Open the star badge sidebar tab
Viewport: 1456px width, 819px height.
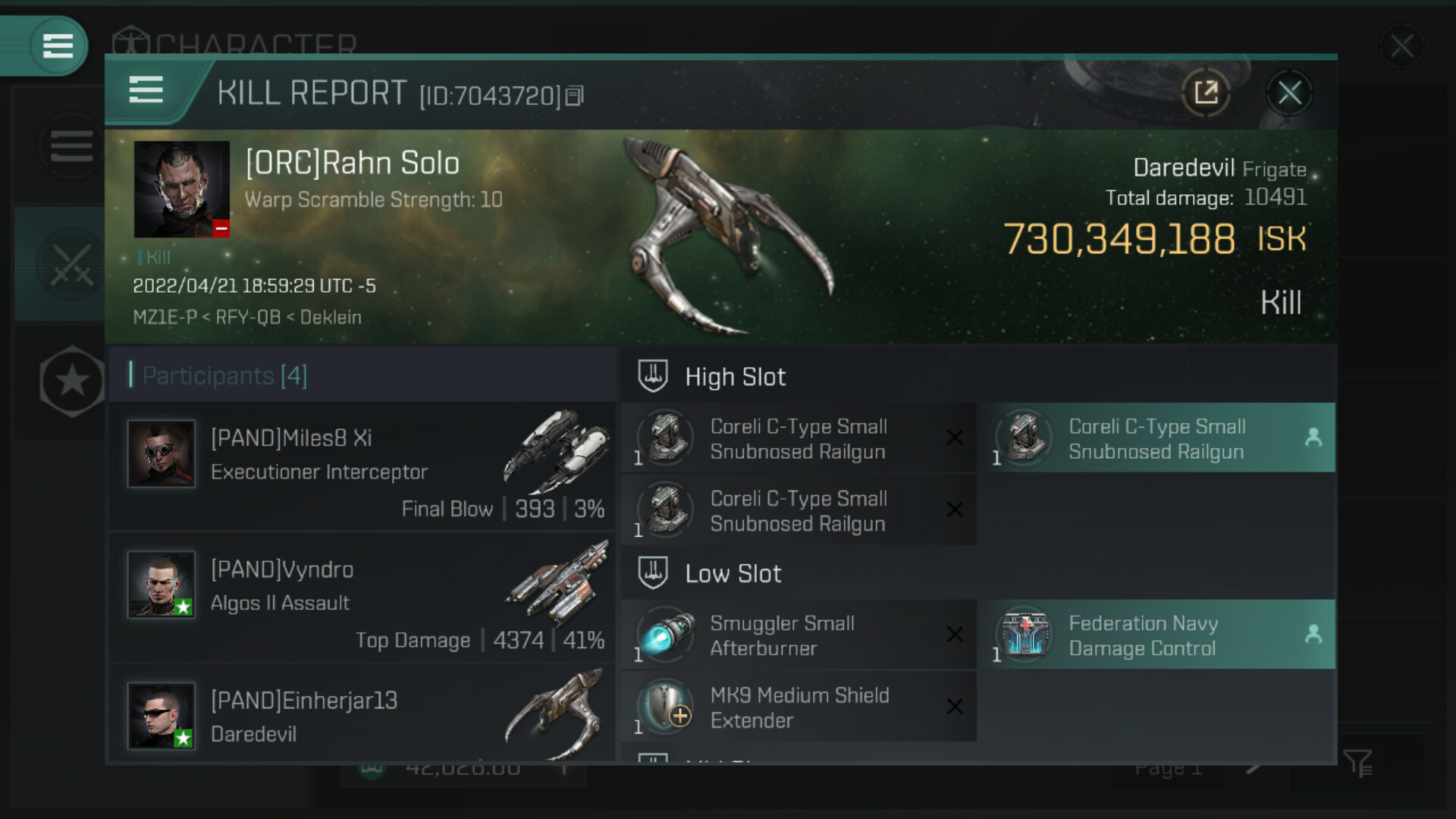click(x=72, y=381)
